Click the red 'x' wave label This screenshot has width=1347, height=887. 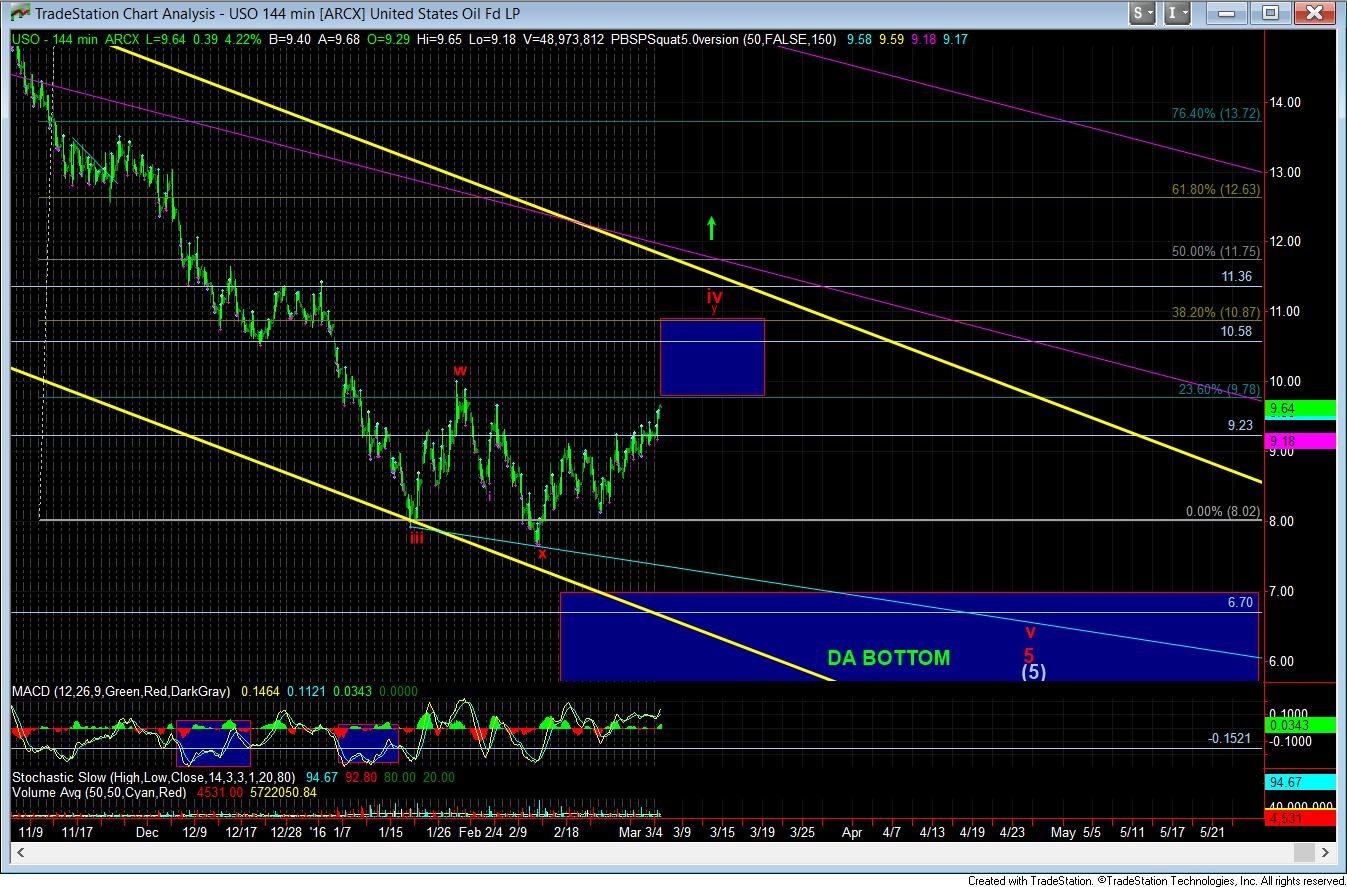click(x=542, y=553)
